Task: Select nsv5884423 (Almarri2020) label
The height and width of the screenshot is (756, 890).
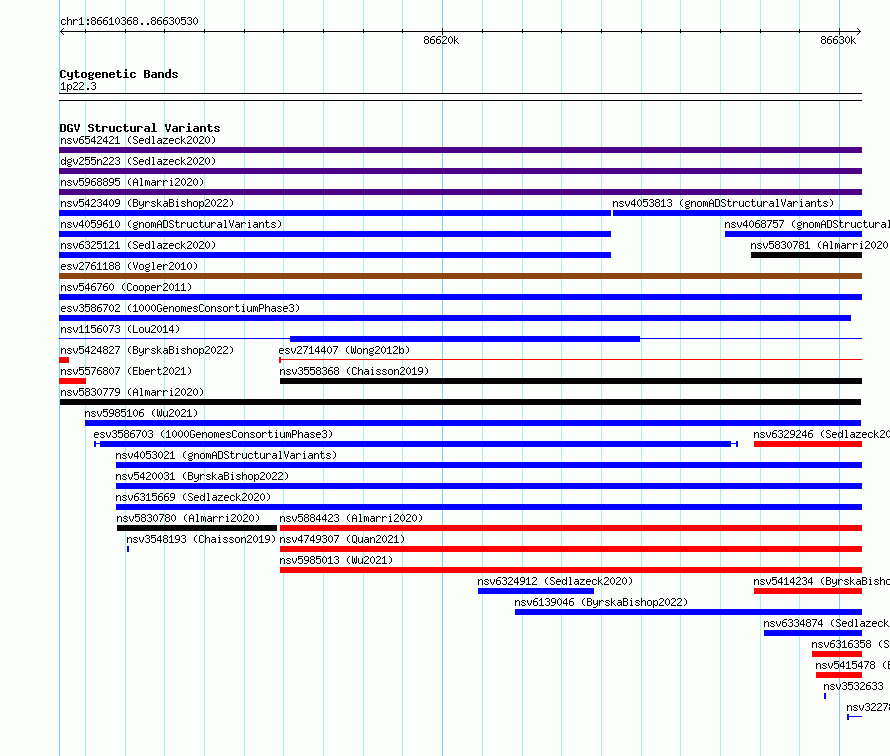Action: [351, 518]
